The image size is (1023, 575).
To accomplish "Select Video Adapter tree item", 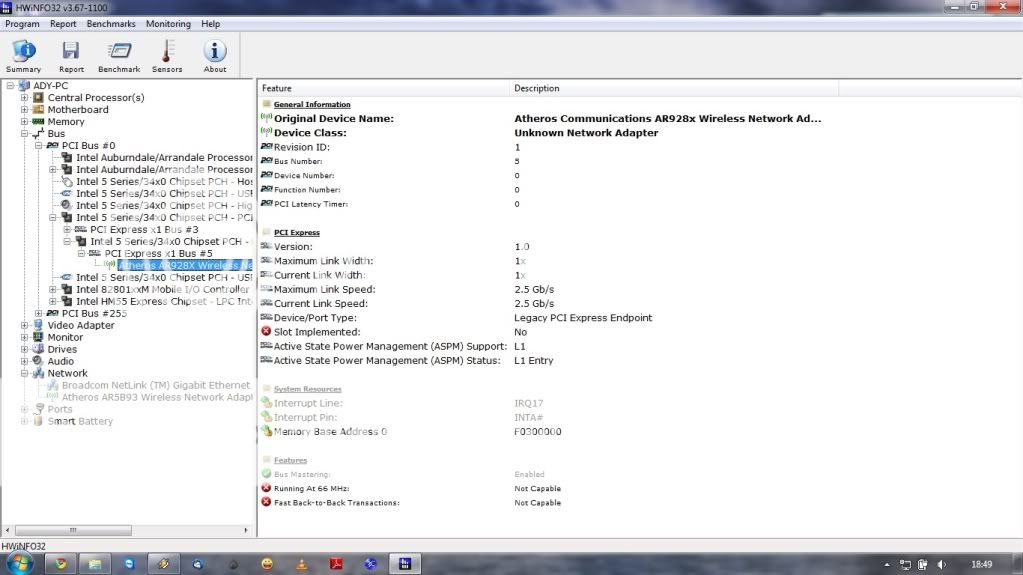I will point(81,325).
